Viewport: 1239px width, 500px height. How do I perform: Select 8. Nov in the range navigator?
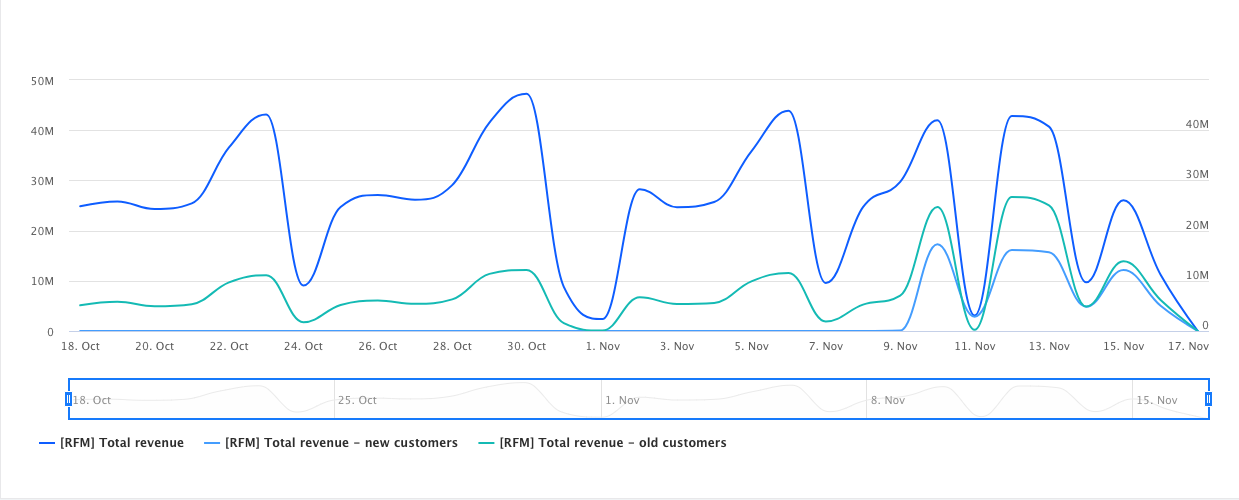tap(888, 400)
